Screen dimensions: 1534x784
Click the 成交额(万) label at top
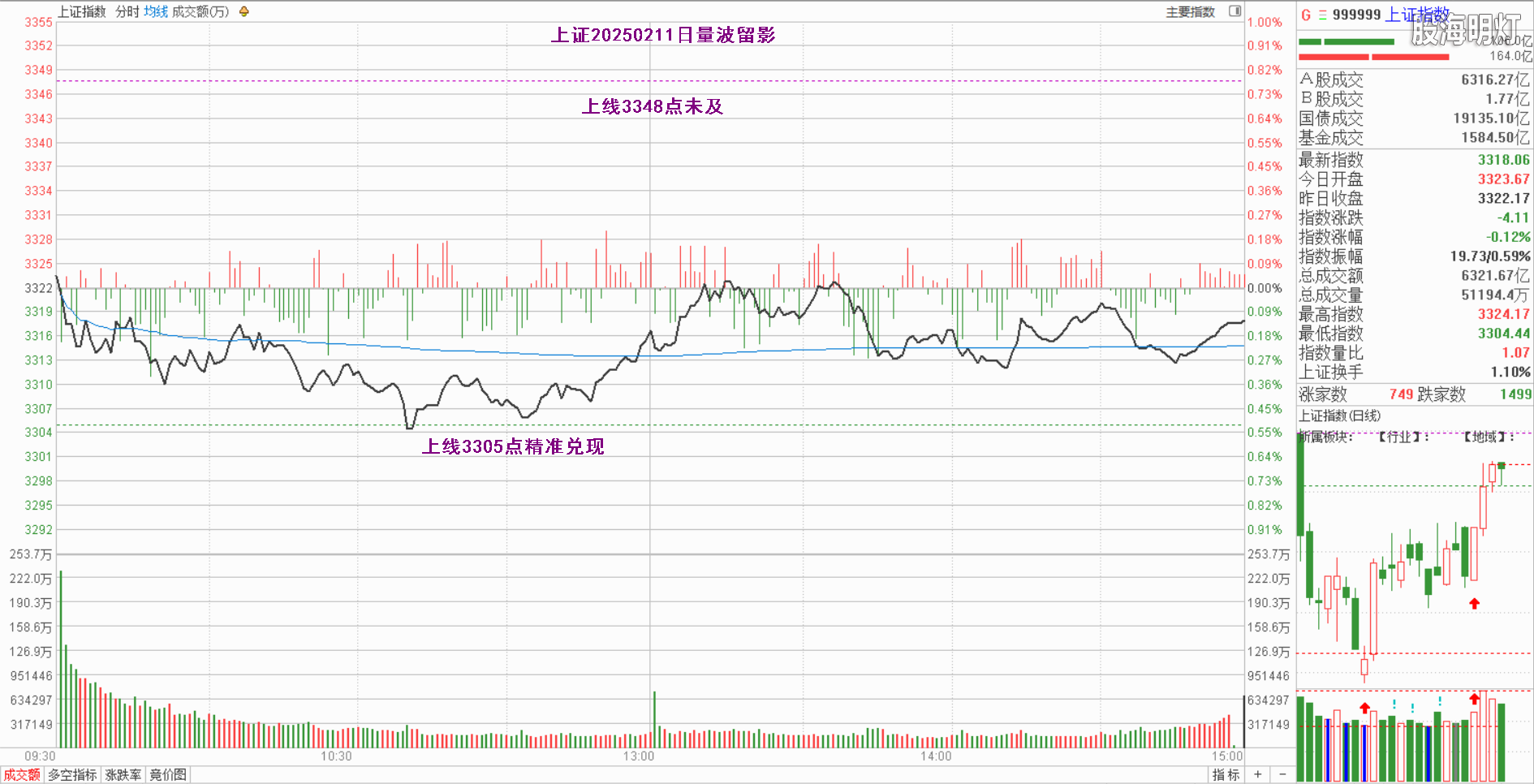pos(200,11)
